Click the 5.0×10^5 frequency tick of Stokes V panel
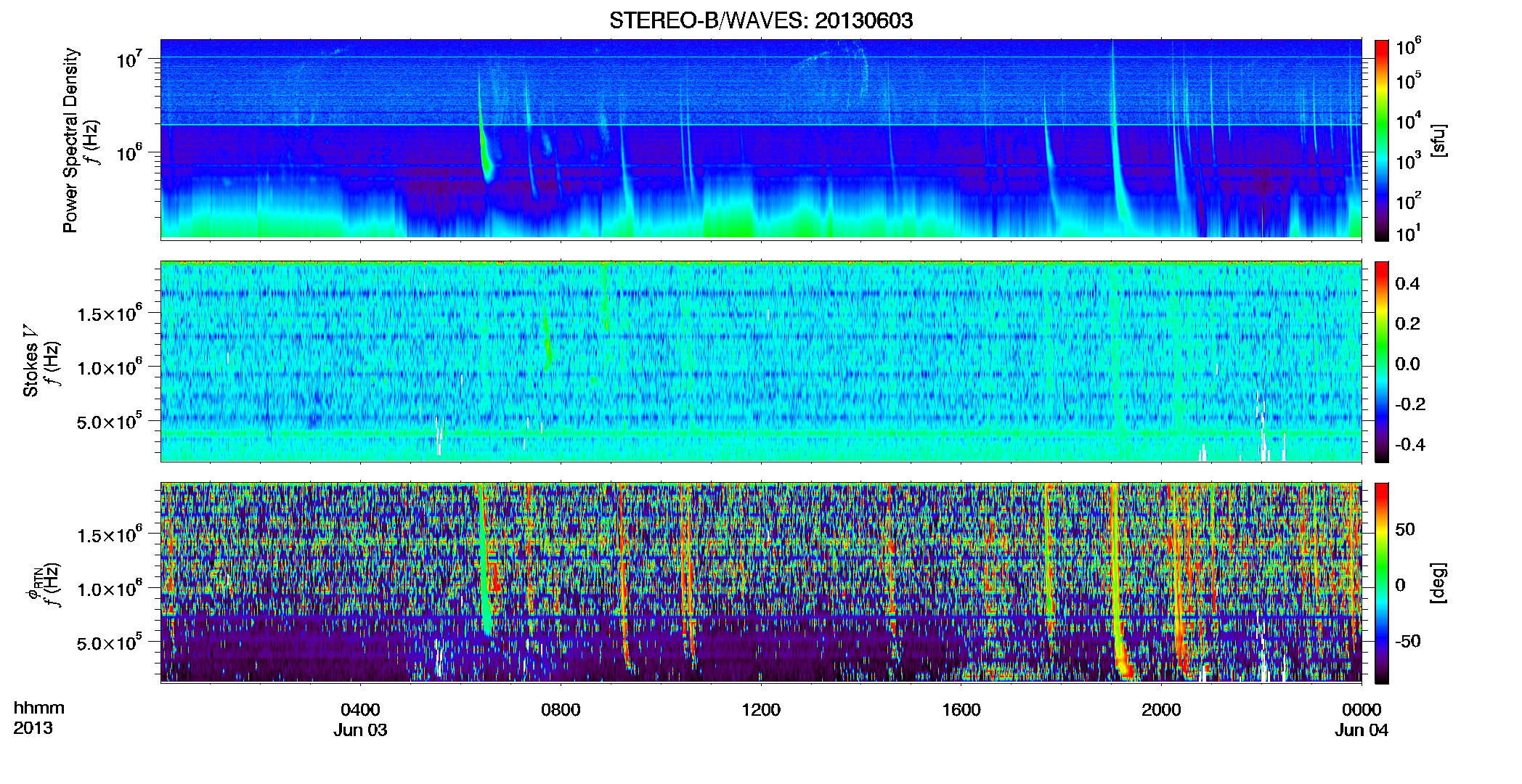The image size is (1522, 784). pos(110,421)
